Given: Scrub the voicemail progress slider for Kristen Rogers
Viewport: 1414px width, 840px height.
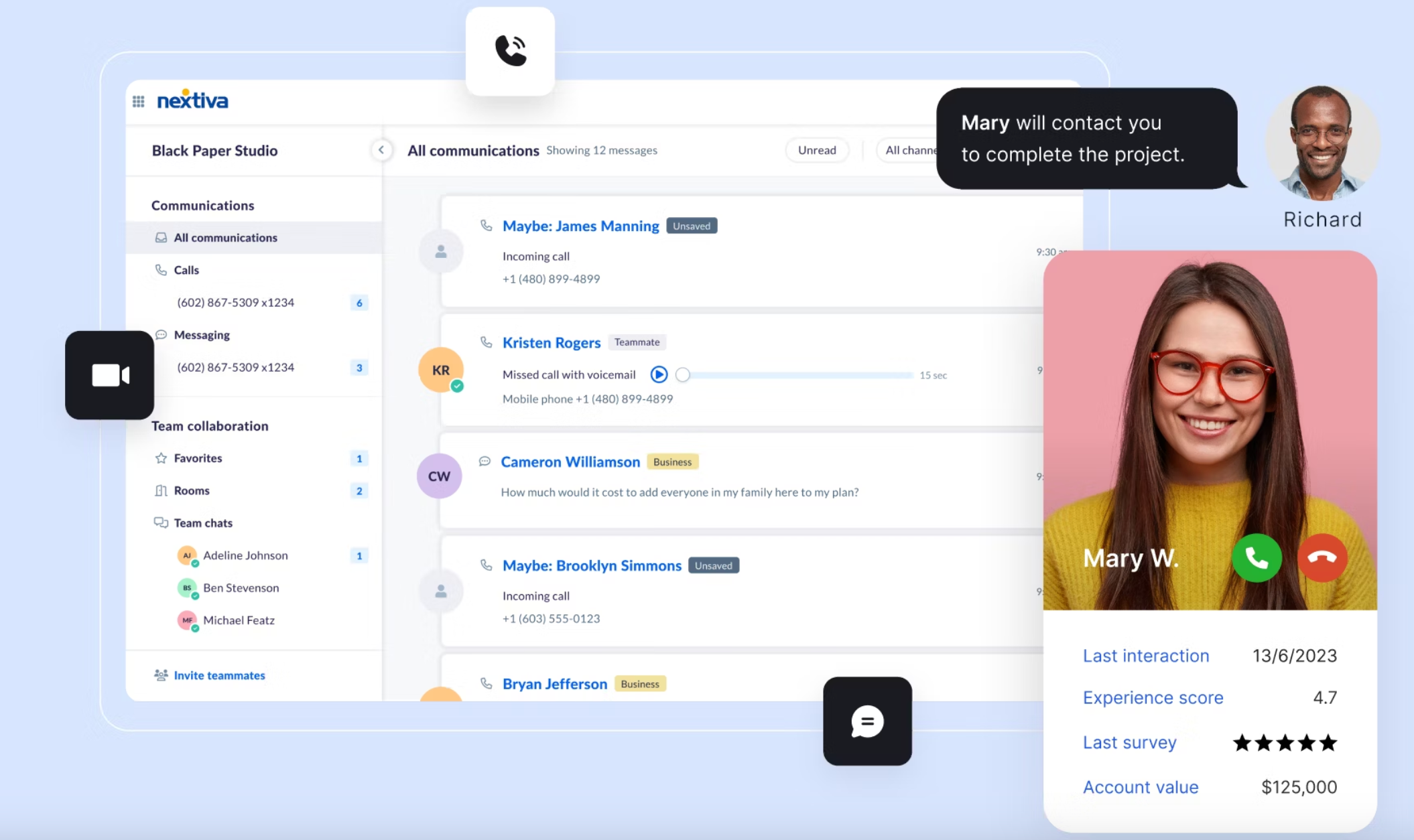Looking at the screenshot, I should point(683,374).
